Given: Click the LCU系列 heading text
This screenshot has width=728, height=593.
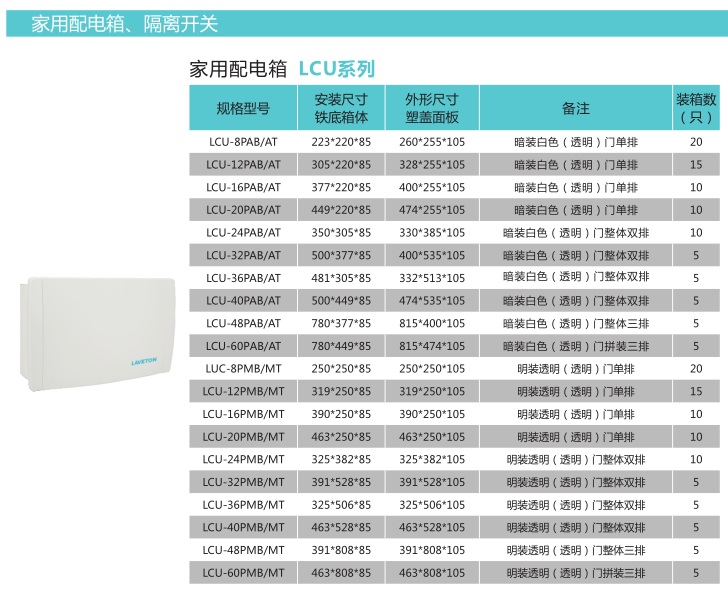Looking at the screenshot, I should [x=336, y=69].
